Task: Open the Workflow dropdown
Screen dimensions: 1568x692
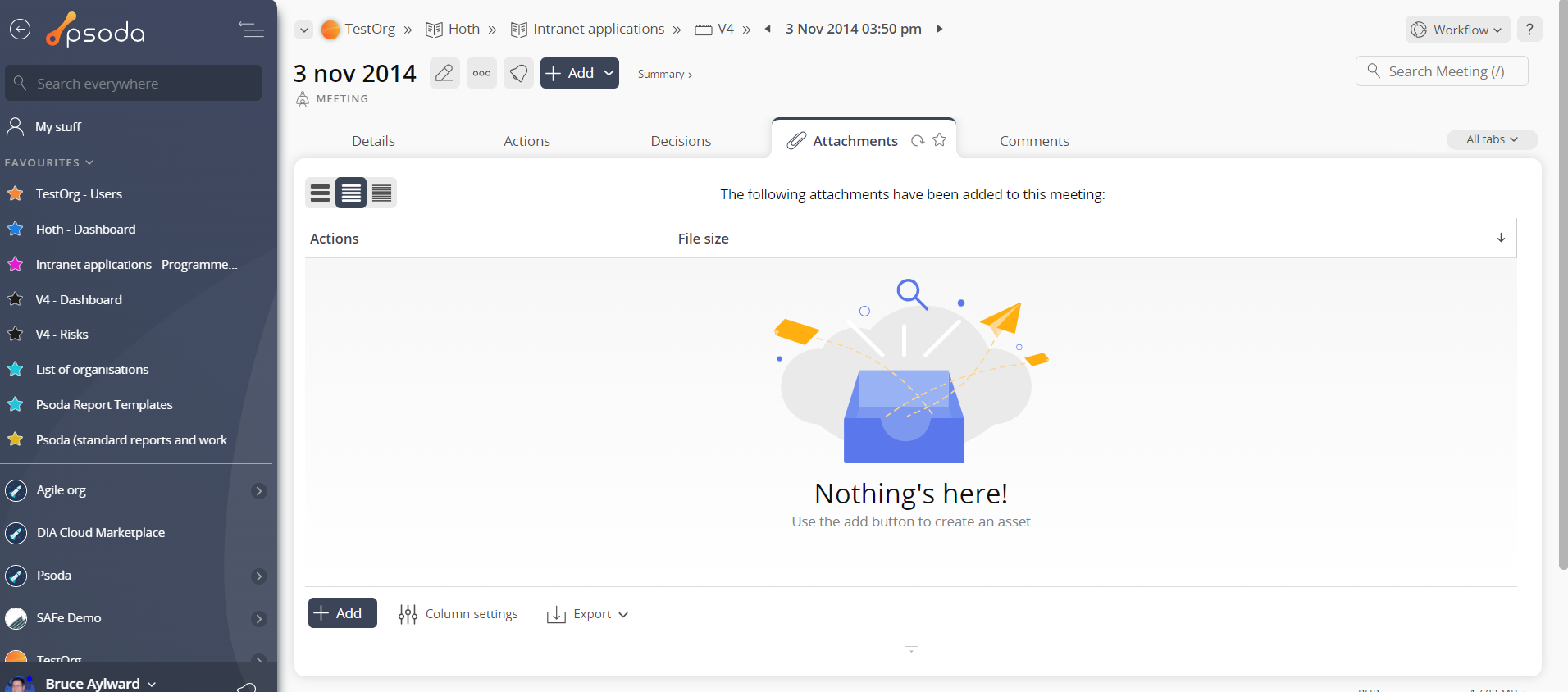Action: (x=1458, y=30)
